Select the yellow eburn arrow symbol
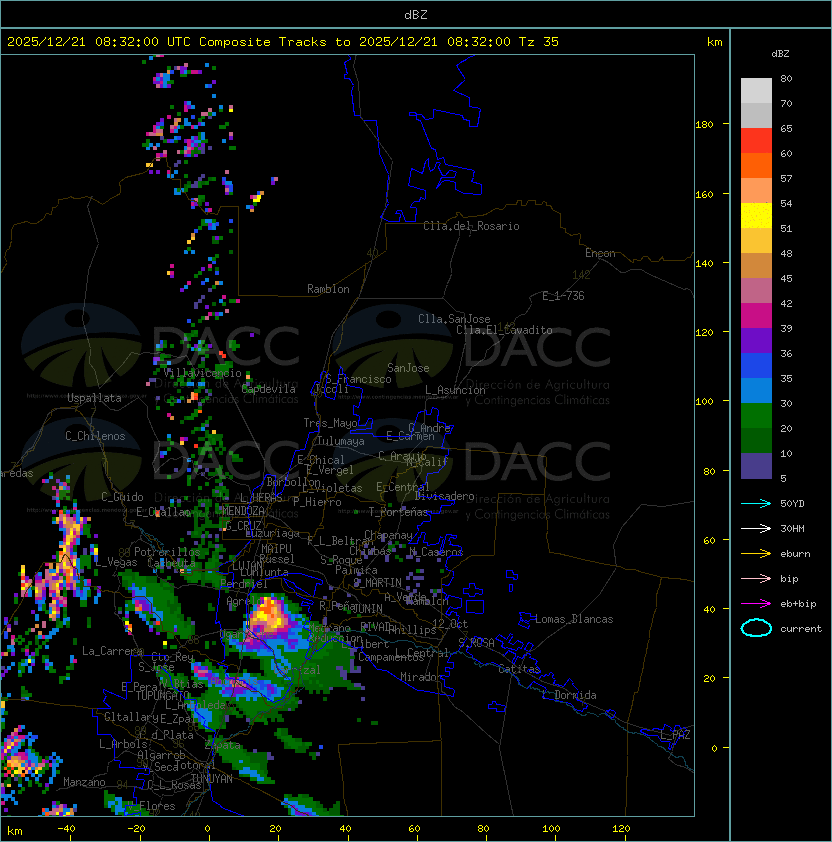The height and width of the screenshot is (842, 832). [756, 554]
